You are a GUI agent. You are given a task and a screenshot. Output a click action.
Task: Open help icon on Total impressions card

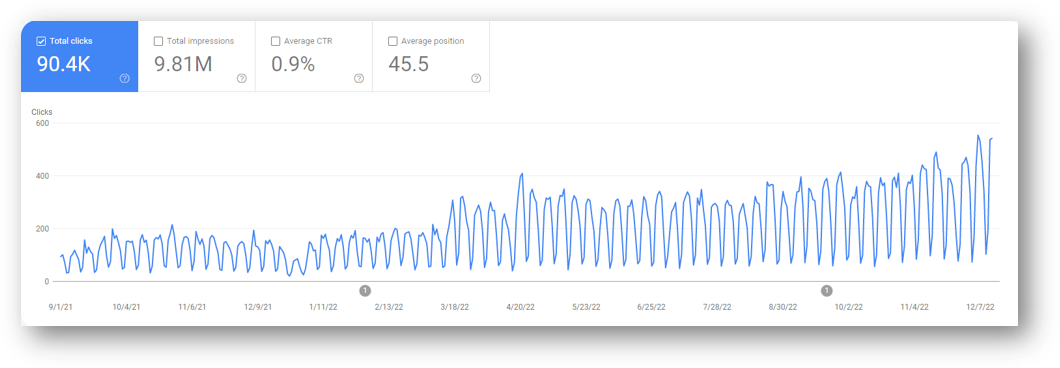pos(242,78)
